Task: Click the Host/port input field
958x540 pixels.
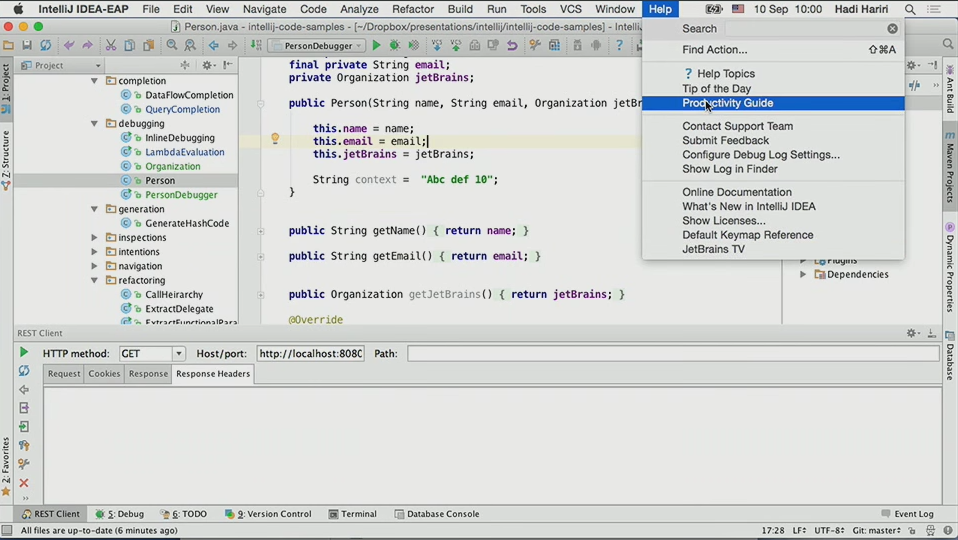Action: pyautogui.click(x=310, y=354)
